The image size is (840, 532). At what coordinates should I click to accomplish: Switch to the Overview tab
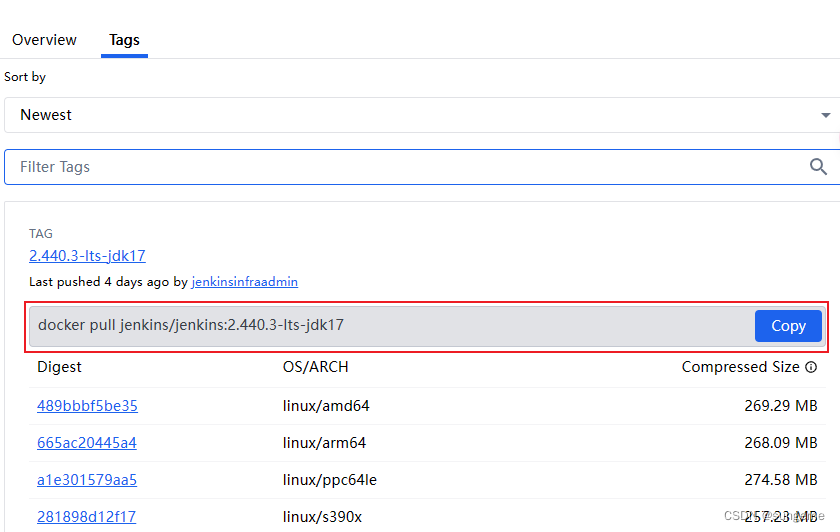pos(44,40)
